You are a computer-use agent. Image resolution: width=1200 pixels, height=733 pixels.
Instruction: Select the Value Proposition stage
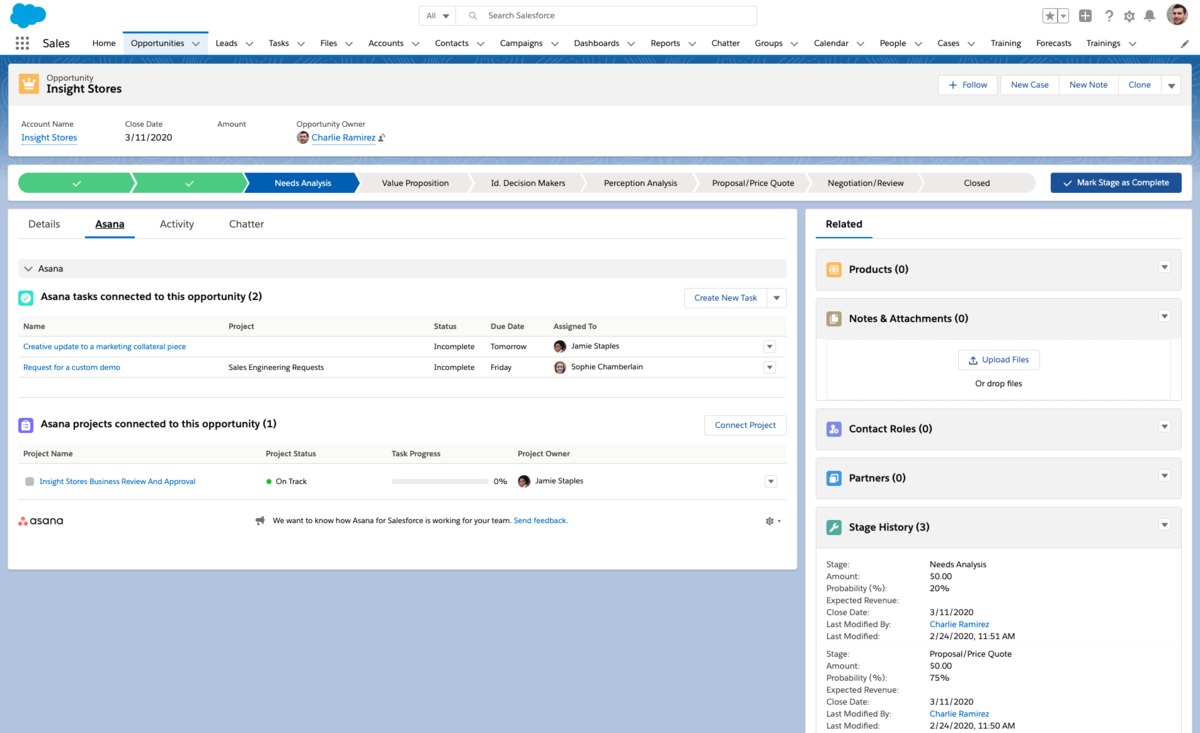click(415, 183)
